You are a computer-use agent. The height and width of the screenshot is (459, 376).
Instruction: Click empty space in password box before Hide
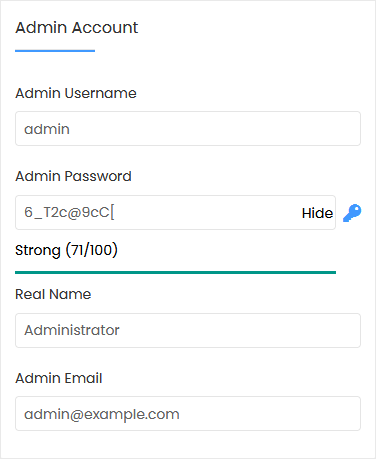[207, 212]
